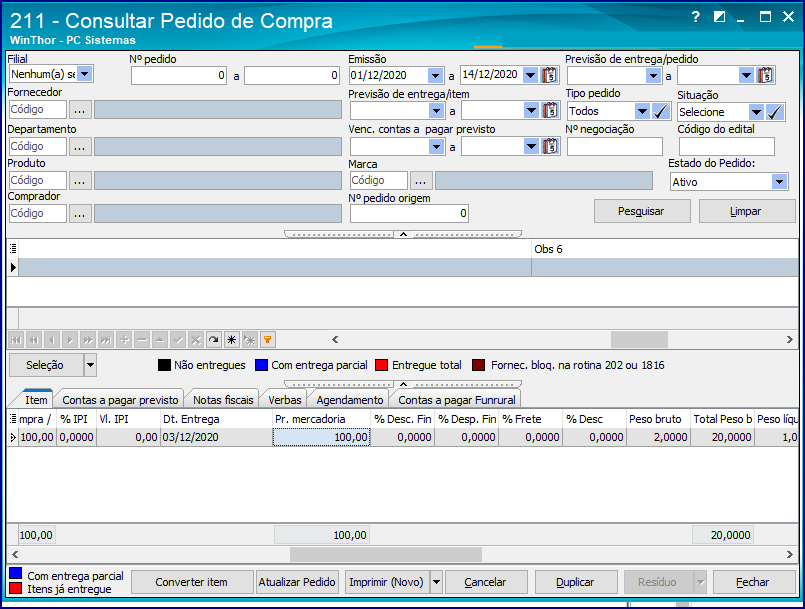The height and width of the screenshot is (609, 805).
Task: Select the Pr. mercadoria cell 100,00
Action: point(321,437)
